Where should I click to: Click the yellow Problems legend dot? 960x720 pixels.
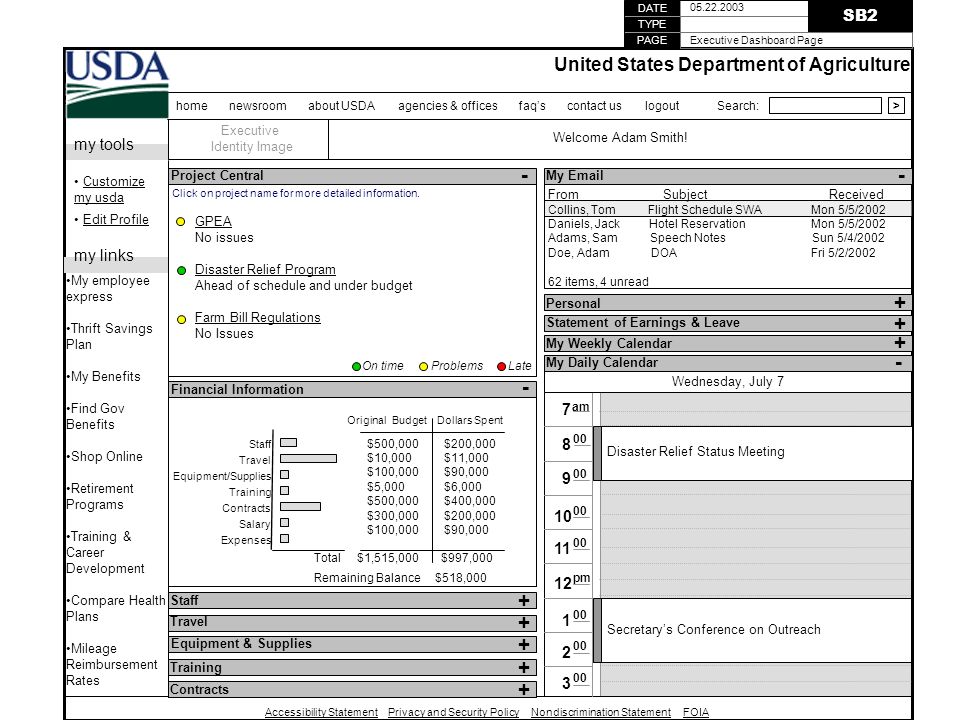click(x=423, y=366)
